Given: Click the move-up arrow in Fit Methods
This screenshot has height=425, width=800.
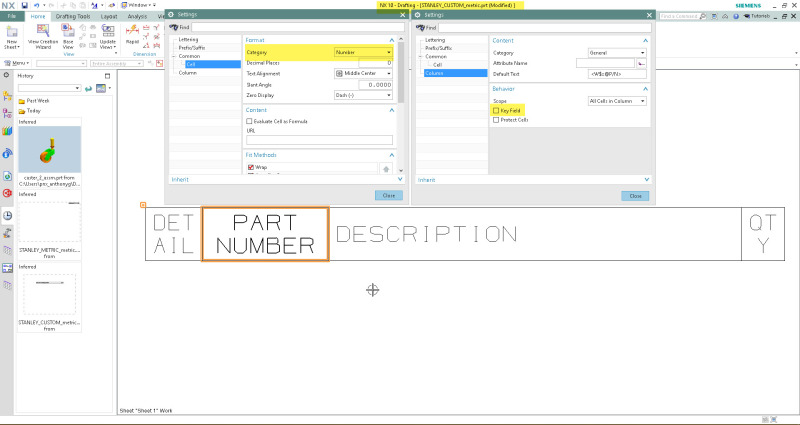Looking at the screenshot, I should (x=386, y=169).
